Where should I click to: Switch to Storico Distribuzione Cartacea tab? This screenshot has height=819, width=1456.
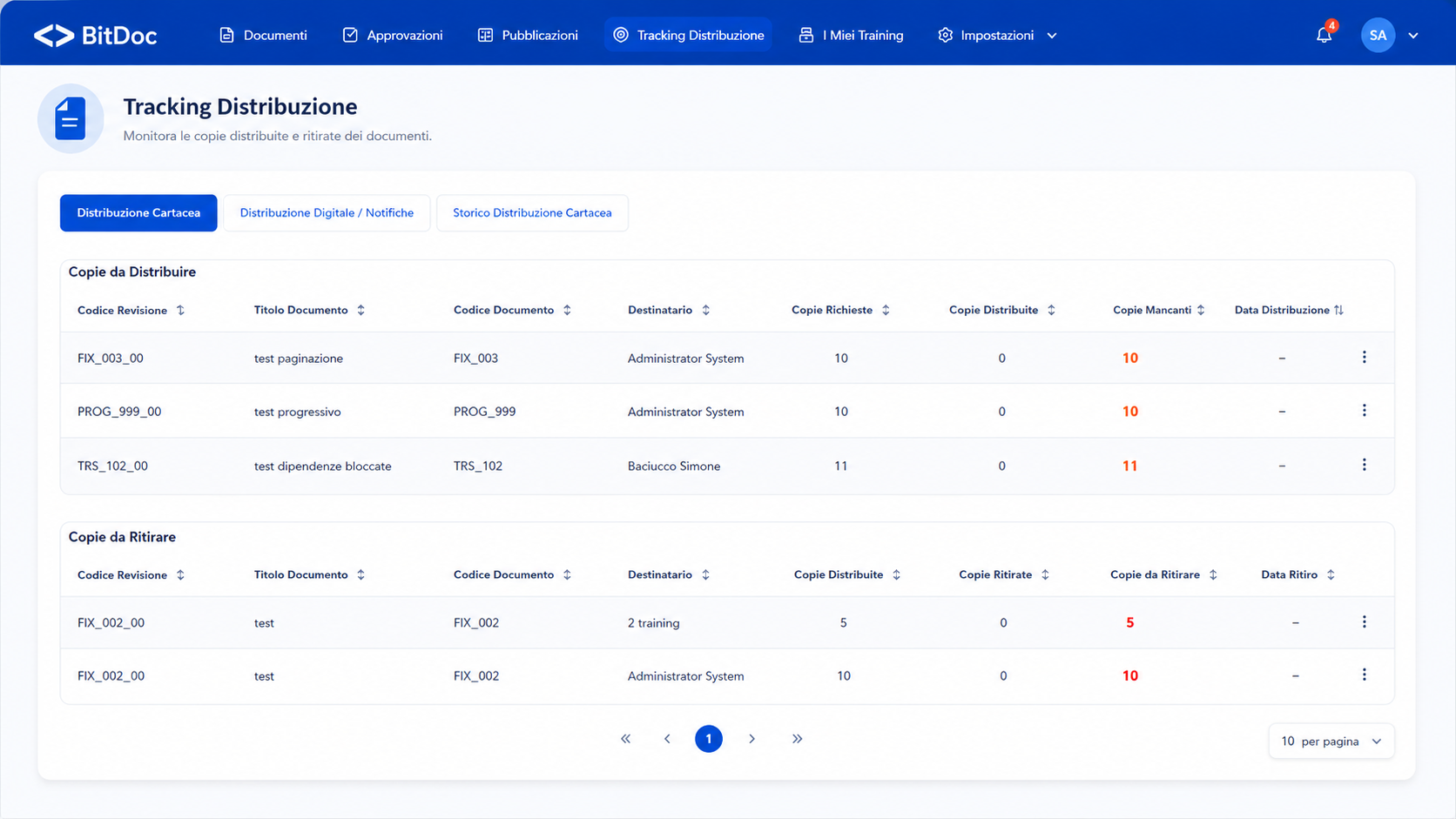click(532, 213)
